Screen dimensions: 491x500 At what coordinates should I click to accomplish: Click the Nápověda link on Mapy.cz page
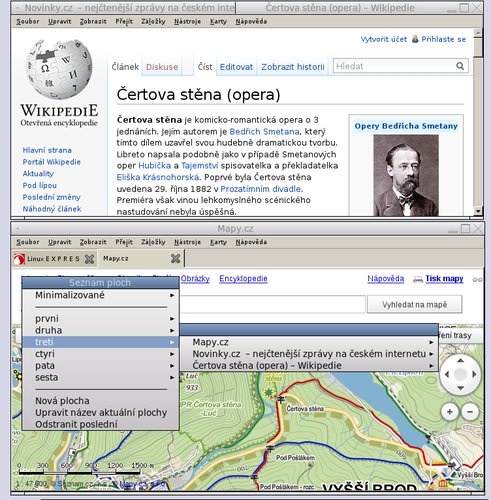click(386, 279)
